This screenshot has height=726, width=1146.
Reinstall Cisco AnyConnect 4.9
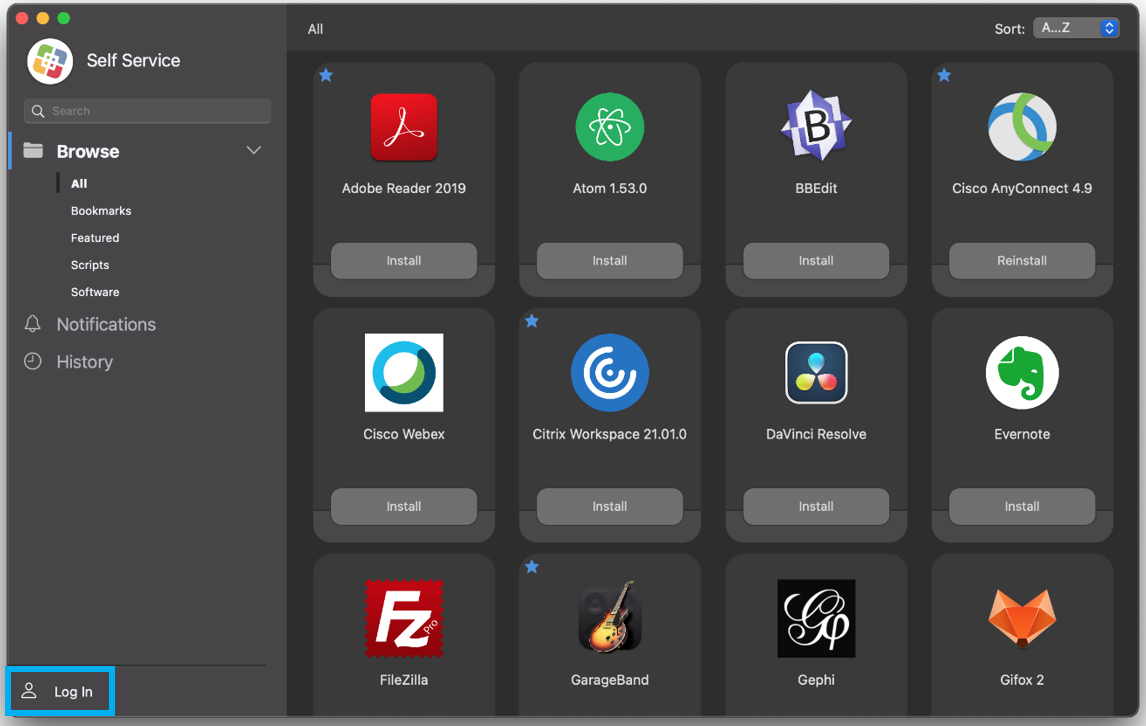(x=1022, y=260)
